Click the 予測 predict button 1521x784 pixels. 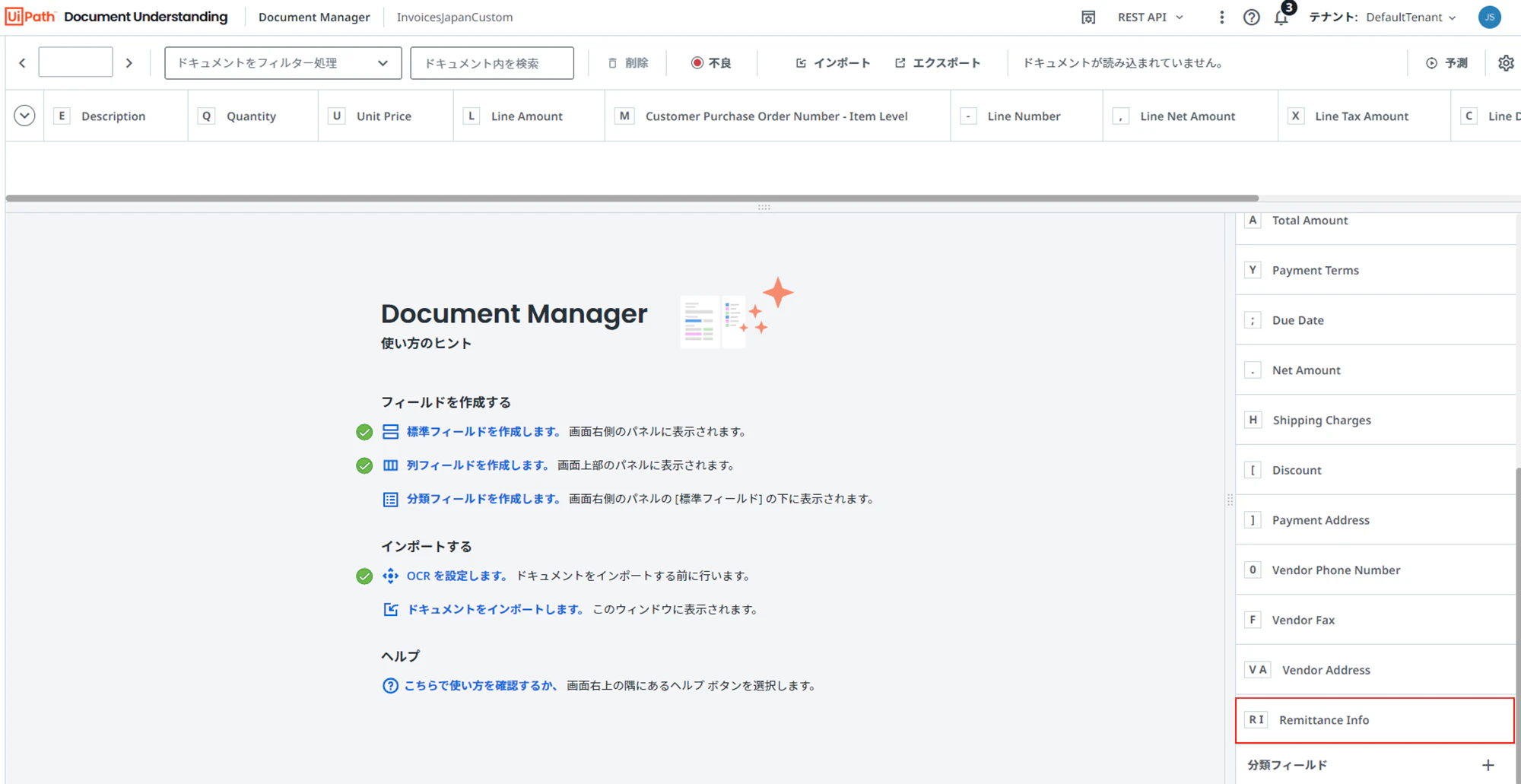pyautogui.click(x=1446, y=63)
